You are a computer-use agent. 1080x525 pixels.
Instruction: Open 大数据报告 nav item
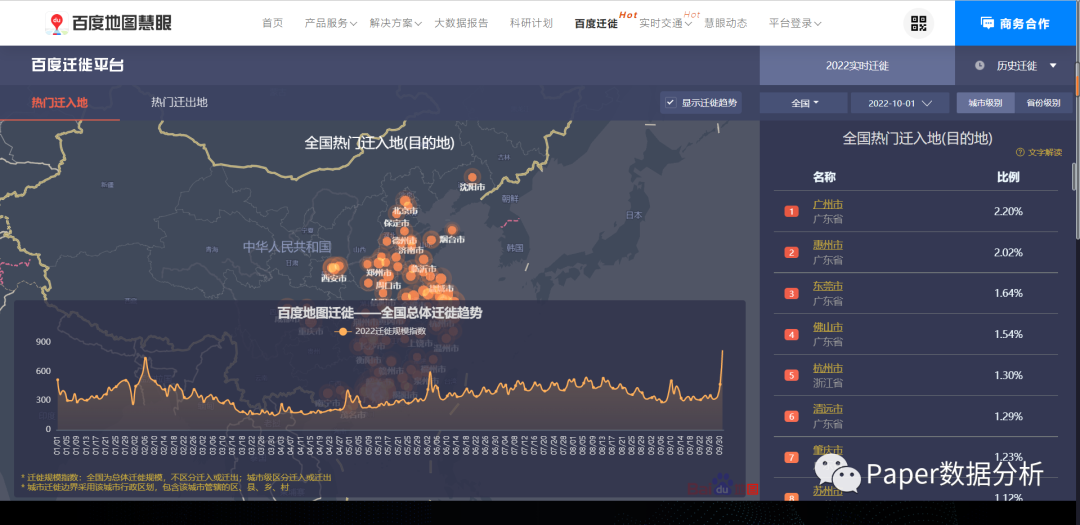point(461,23)
